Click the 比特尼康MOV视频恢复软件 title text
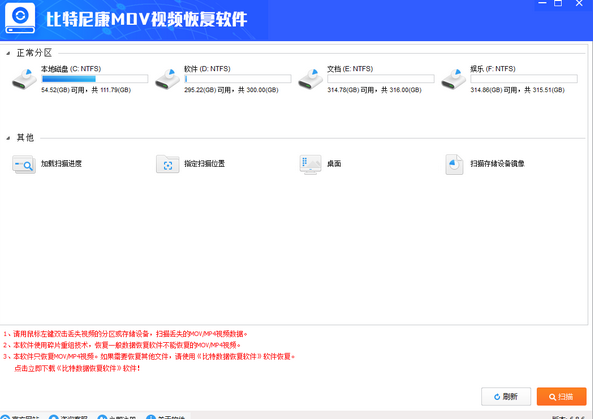 point(147,19)
